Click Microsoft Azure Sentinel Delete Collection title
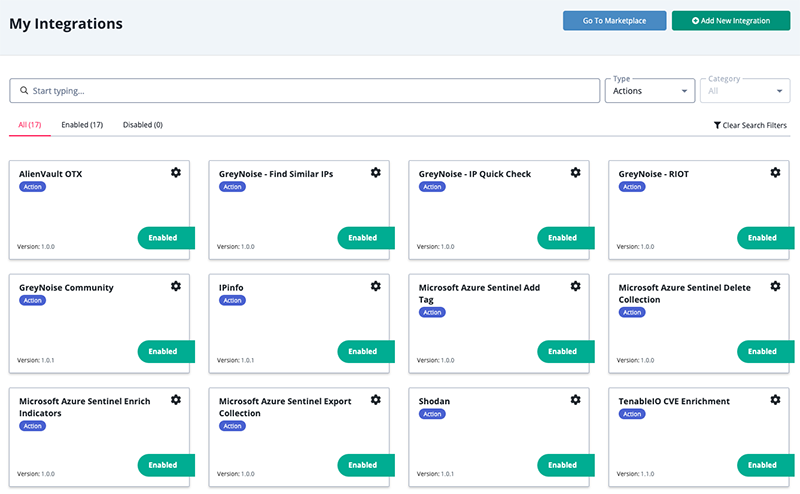Screen dimensions: 800x494 click(685, 293)
